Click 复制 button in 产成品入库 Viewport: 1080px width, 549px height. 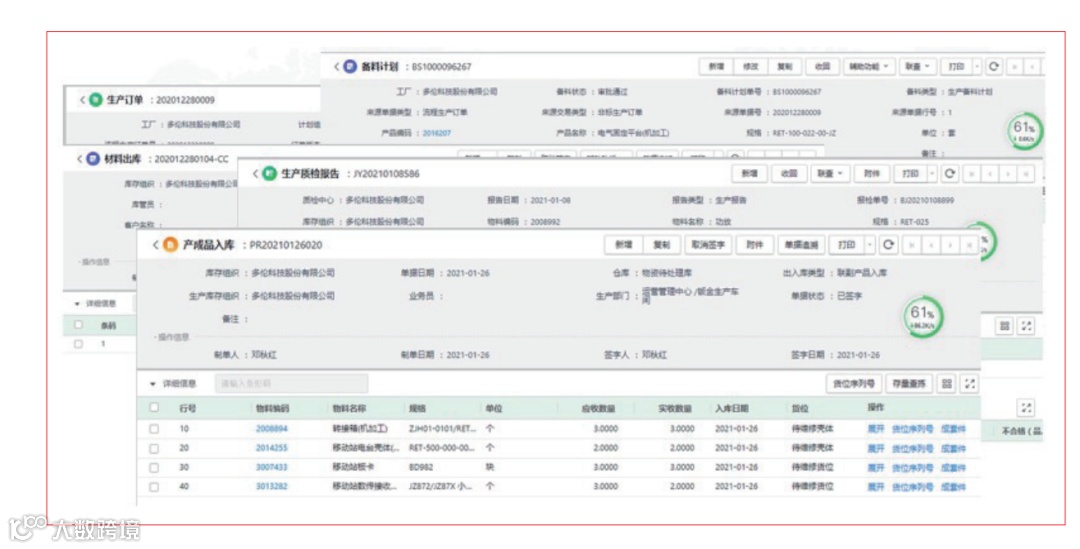tap(661, 245)
